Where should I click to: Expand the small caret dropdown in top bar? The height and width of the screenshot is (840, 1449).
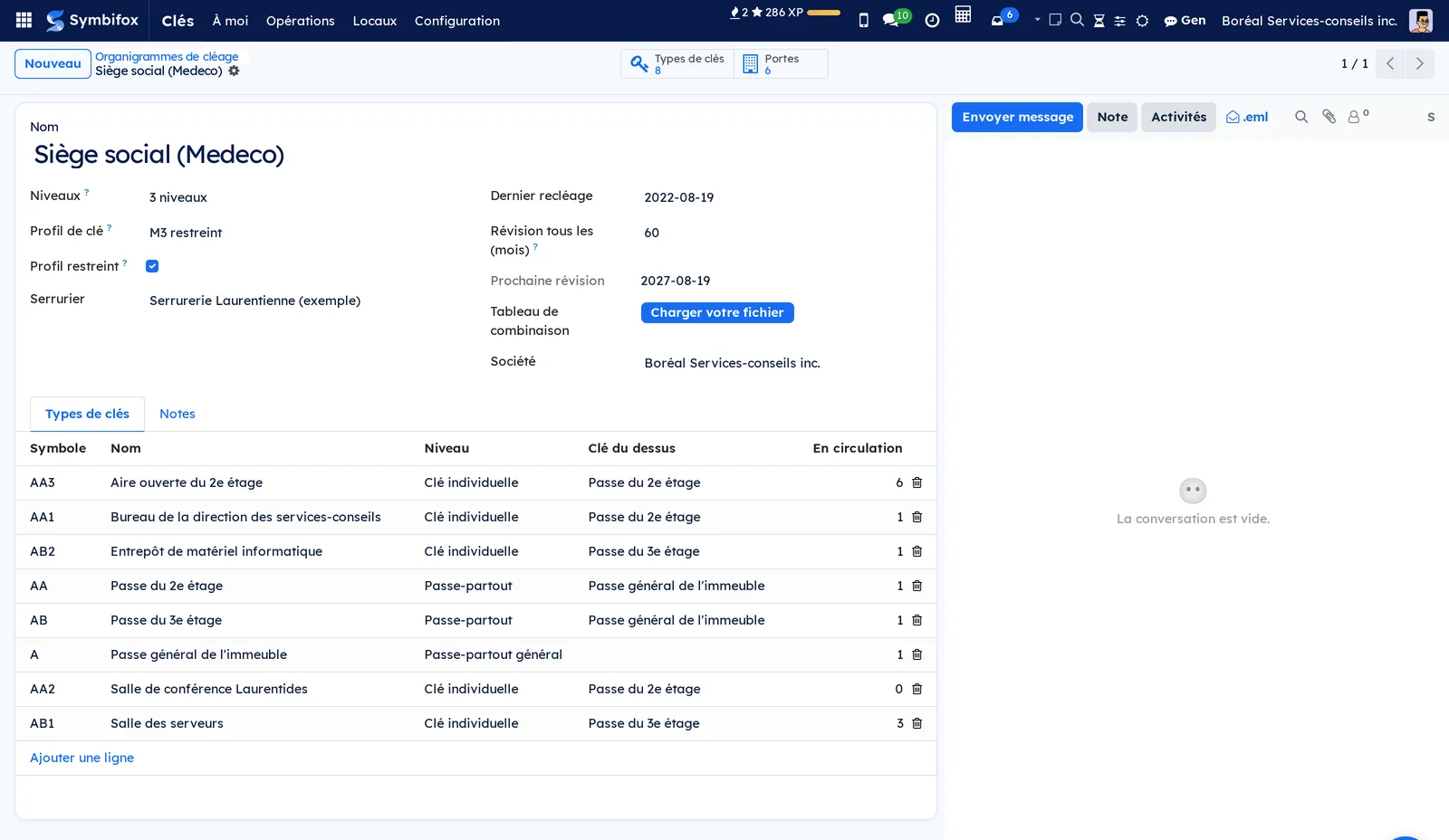point(1037,19)
